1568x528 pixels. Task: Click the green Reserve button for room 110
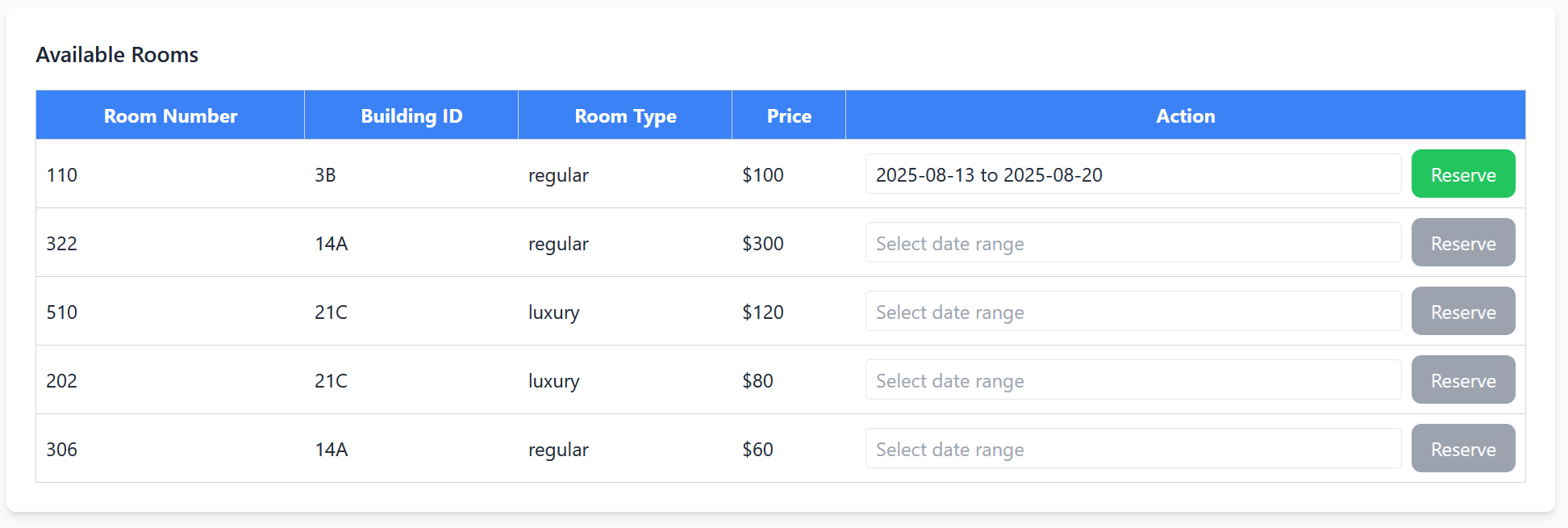(1462, 174)
